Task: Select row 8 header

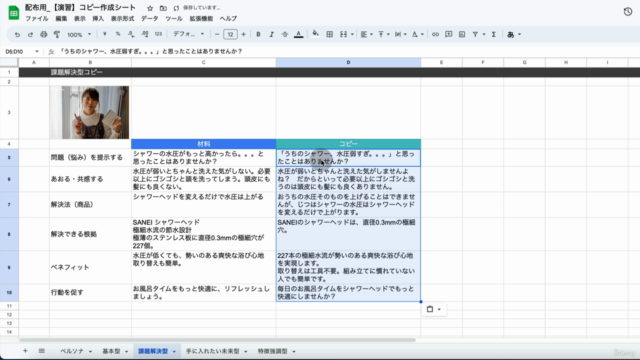Action: tap(9, 234)
